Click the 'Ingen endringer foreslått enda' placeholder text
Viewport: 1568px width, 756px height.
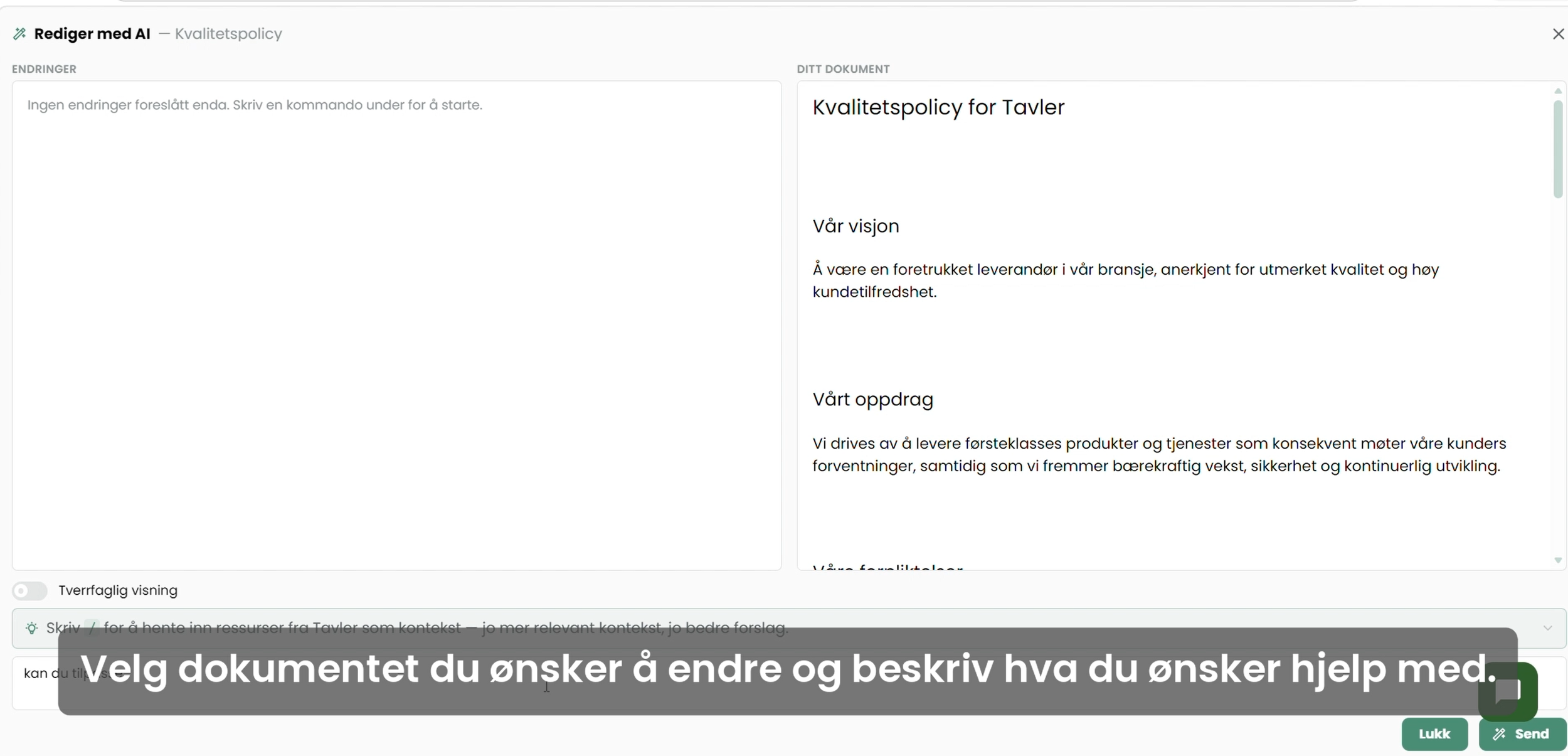pyautogui.click(x=255, y=105)
